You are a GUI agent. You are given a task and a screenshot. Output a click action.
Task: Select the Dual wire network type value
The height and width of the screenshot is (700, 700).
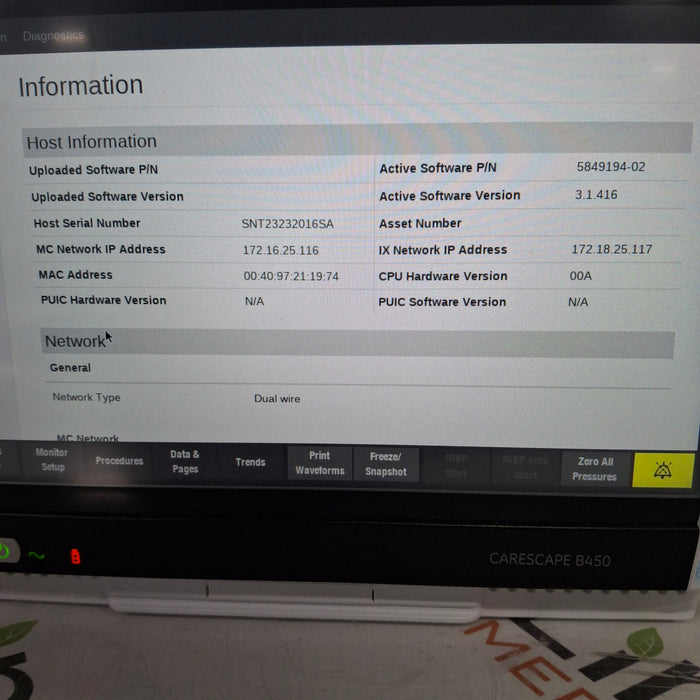click(277, 399)
